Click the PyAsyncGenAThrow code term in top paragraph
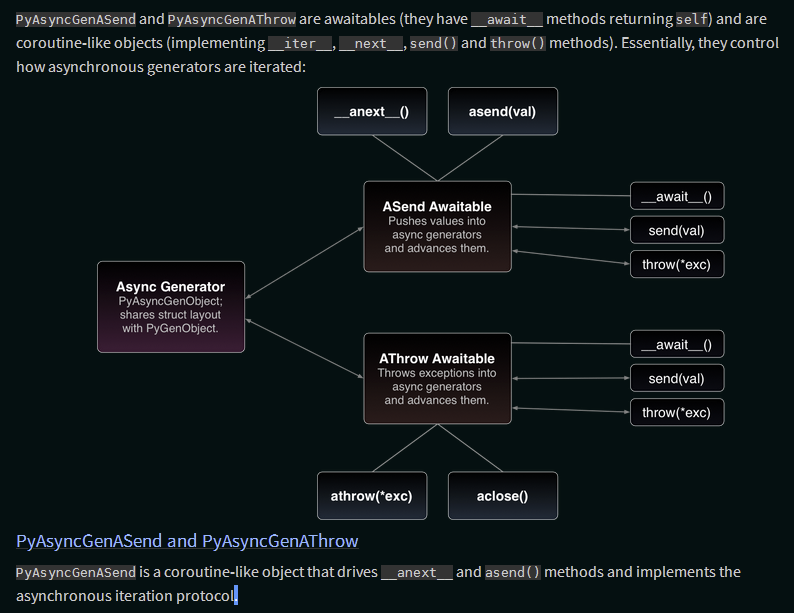Viewport: 794px width, 613px height. tap(232, 19)
